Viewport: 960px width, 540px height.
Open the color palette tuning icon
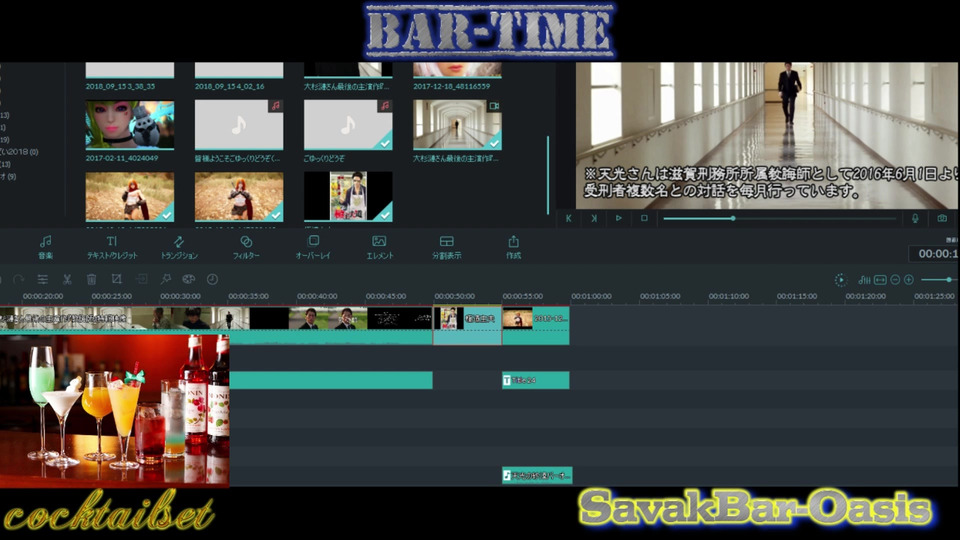(x=189, y=279)
